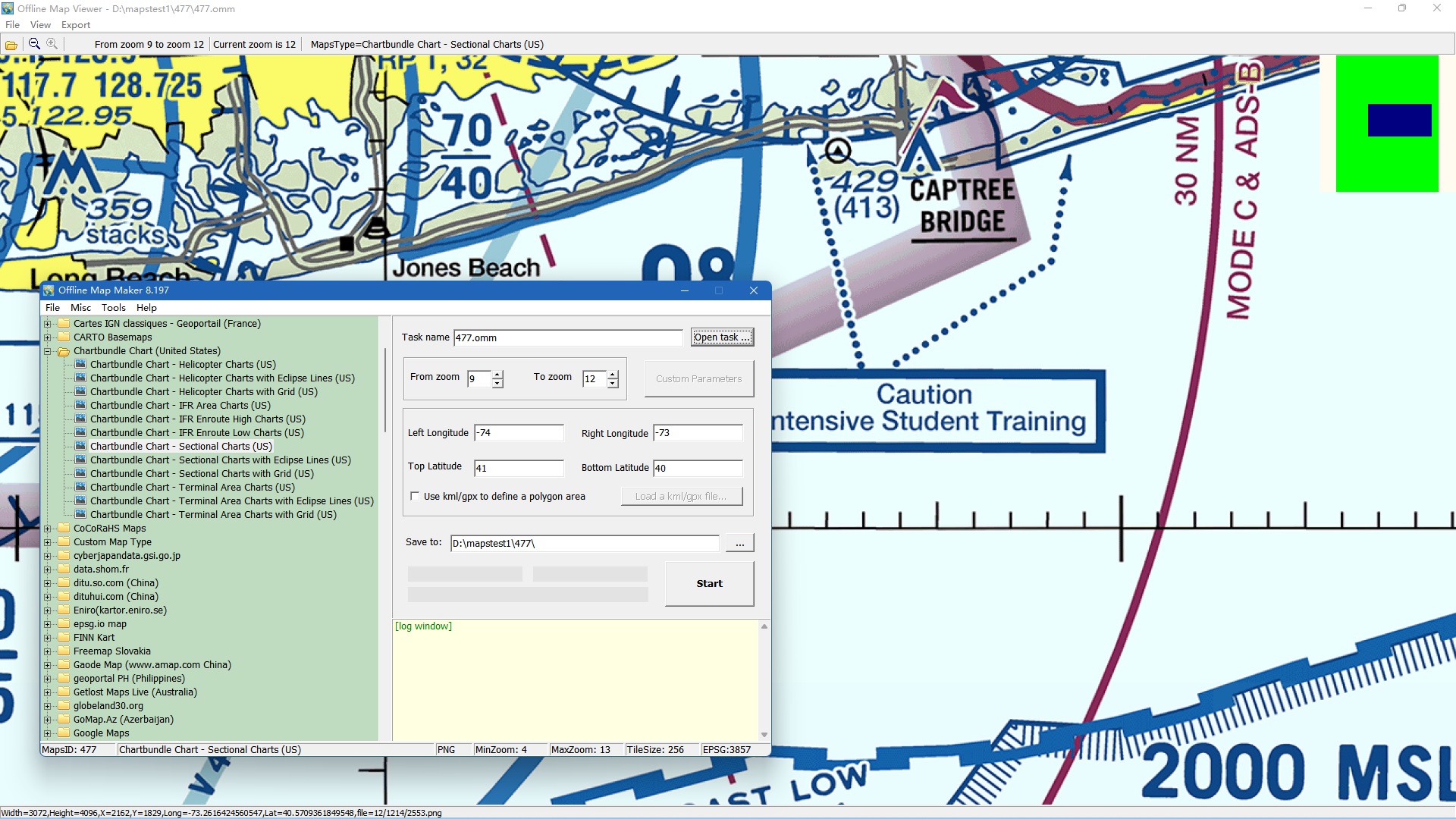
Task: Click the Google Maps folder icon
Action: [64, 733]
